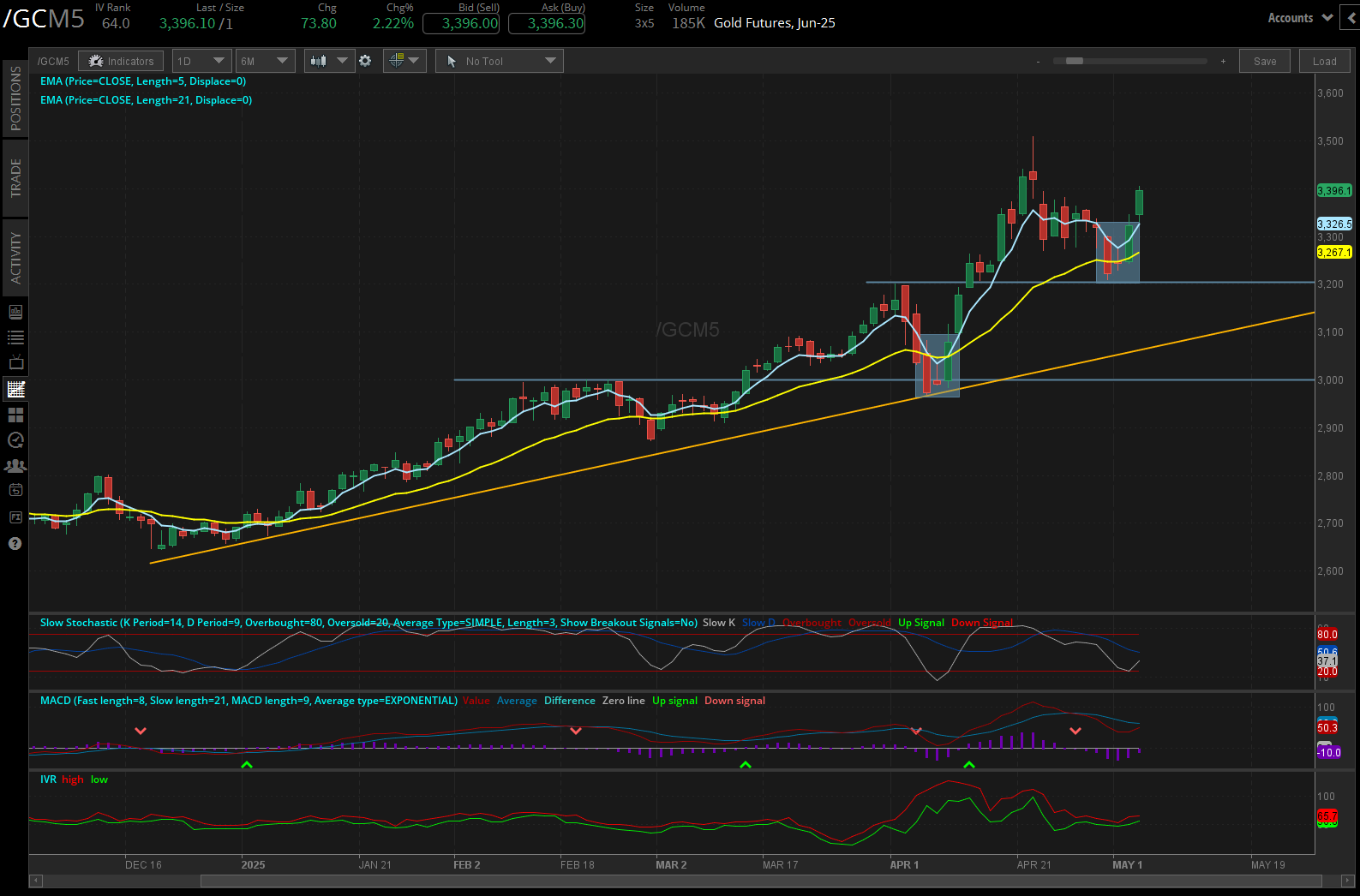This screenshot has height=896, width=1360.
Task: Click the horizontal scrollbar thumb below chart
Action: pos(761,881)
